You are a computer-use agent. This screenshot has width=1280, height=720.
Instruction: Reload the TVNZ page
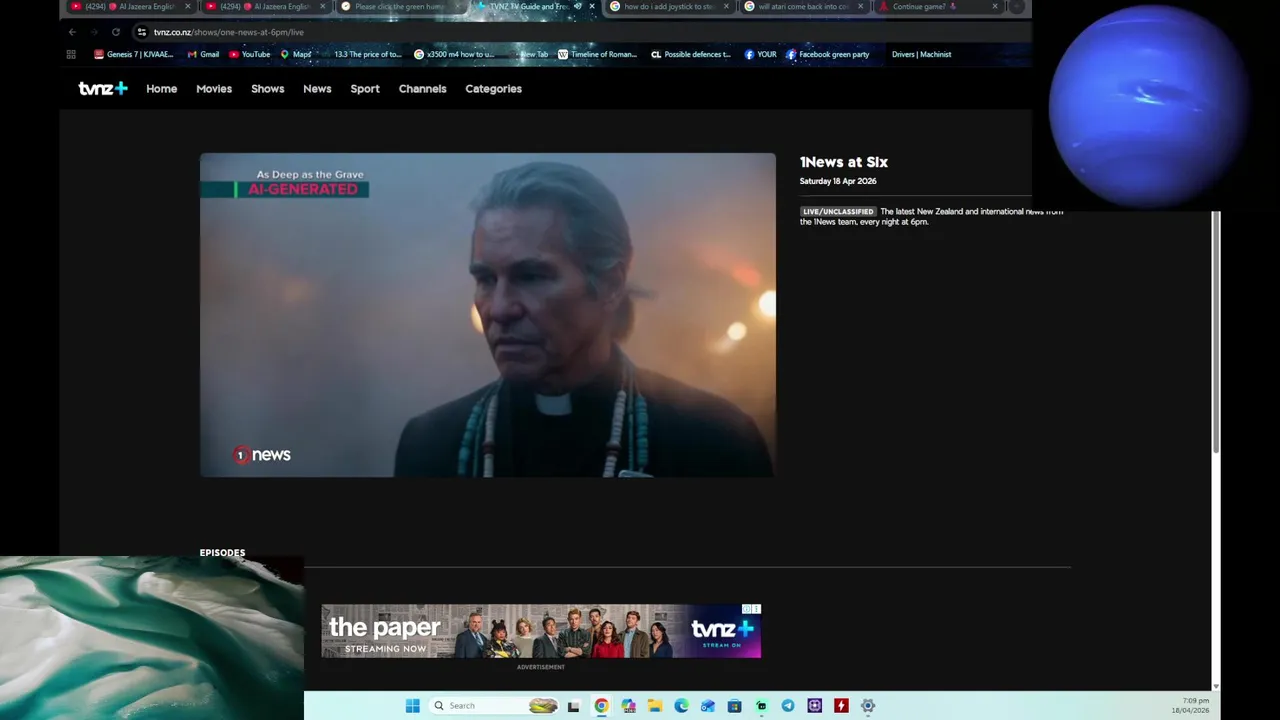[116, 32]
